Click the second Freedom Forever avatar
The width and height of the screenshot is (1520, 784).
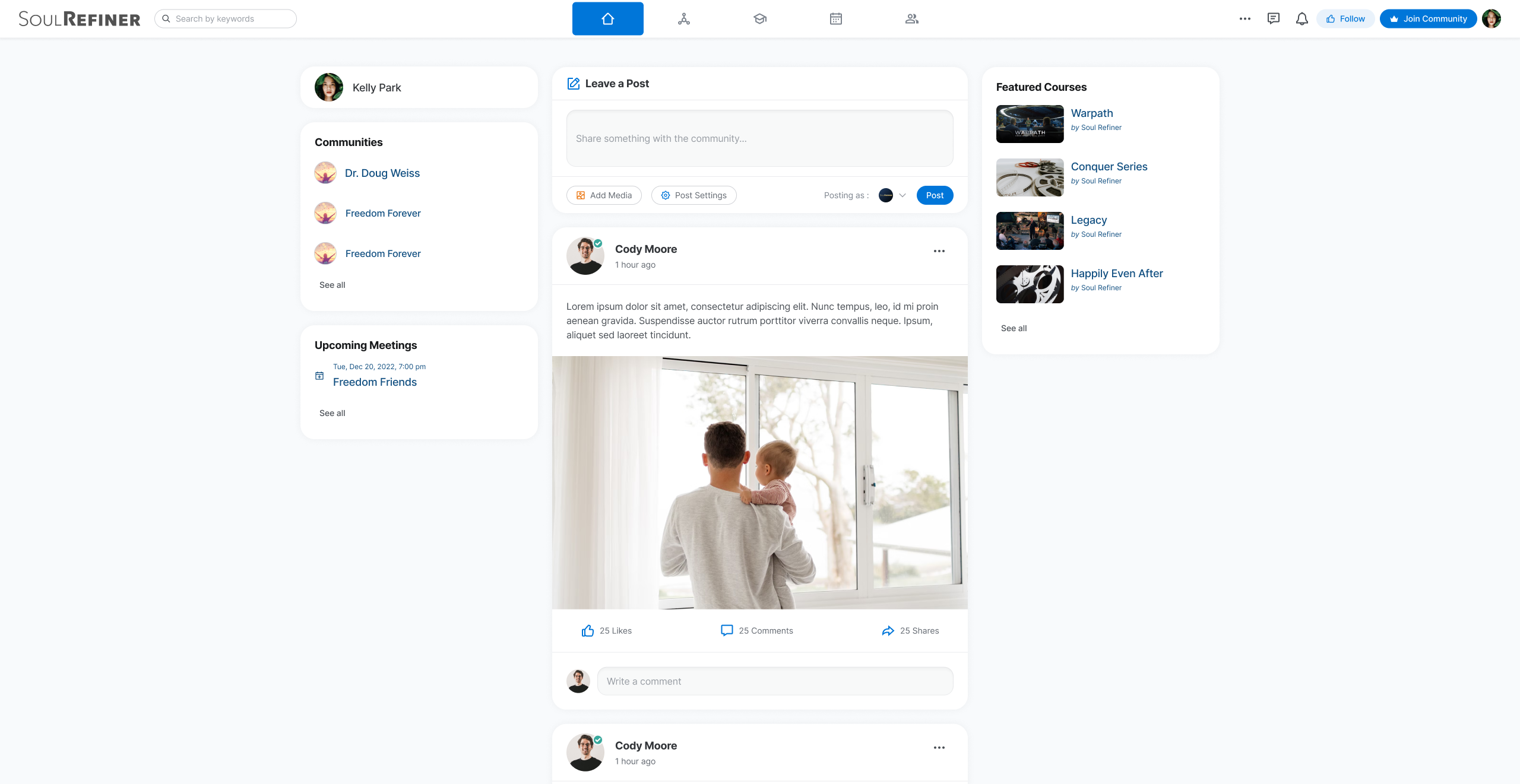click(325, 253)
